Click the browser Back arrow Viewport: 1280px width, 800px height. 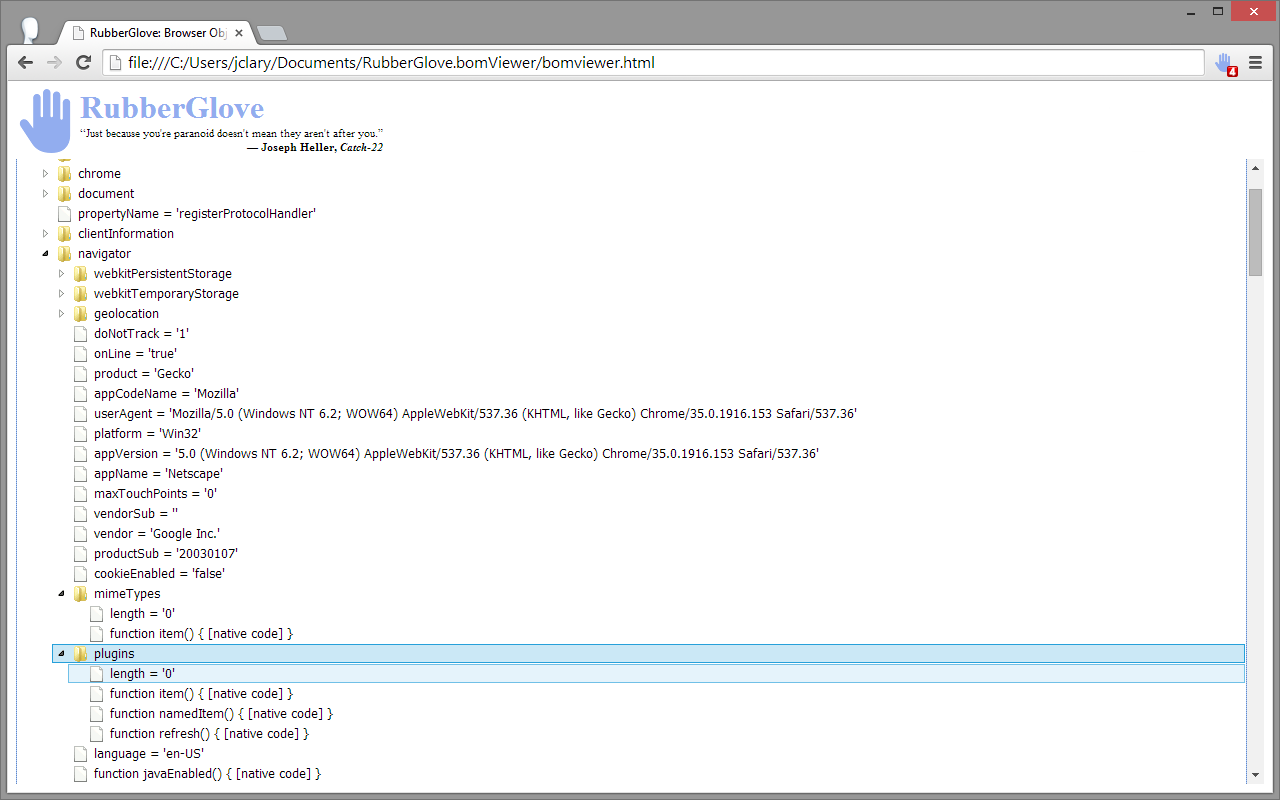coord(26,63)
